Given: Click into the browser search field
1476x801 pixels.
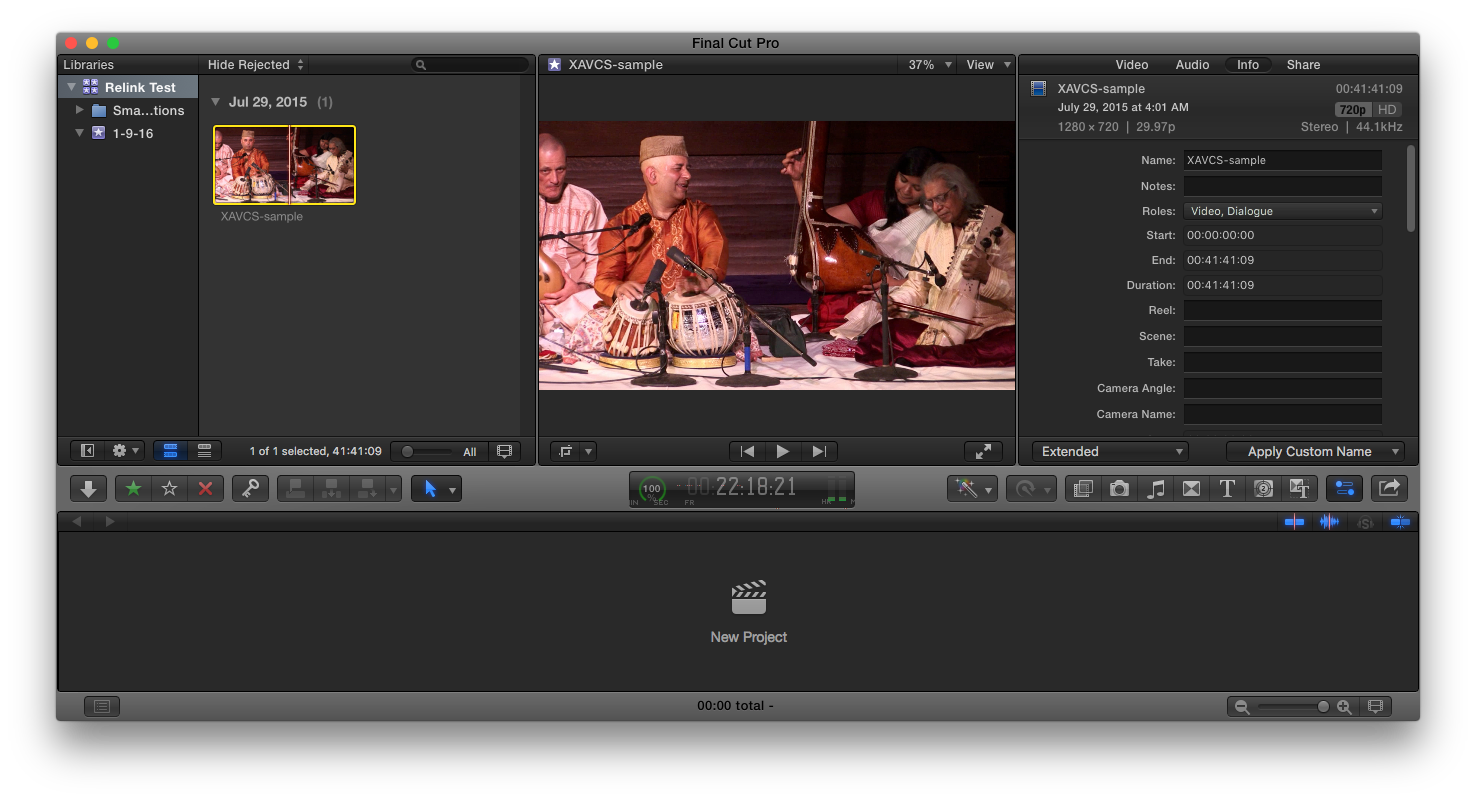Looking at the screenshot, I should tap(470, 64).
